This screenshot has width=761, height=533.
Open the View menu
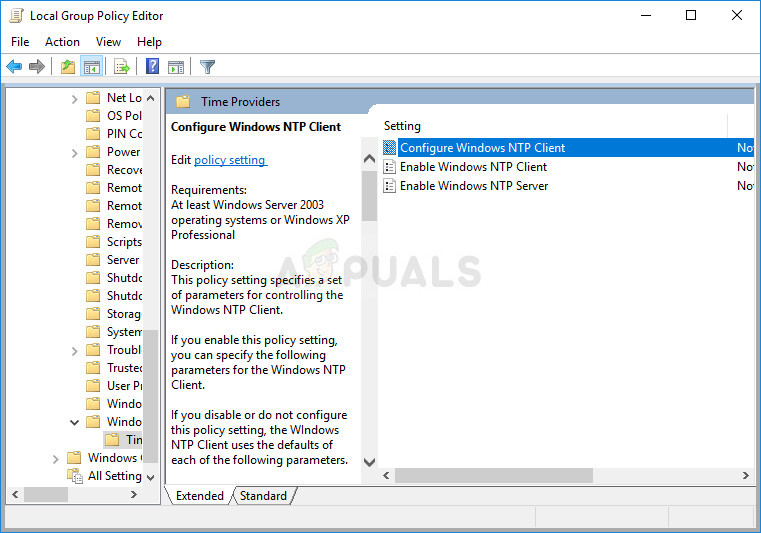(x=108, y=42)
